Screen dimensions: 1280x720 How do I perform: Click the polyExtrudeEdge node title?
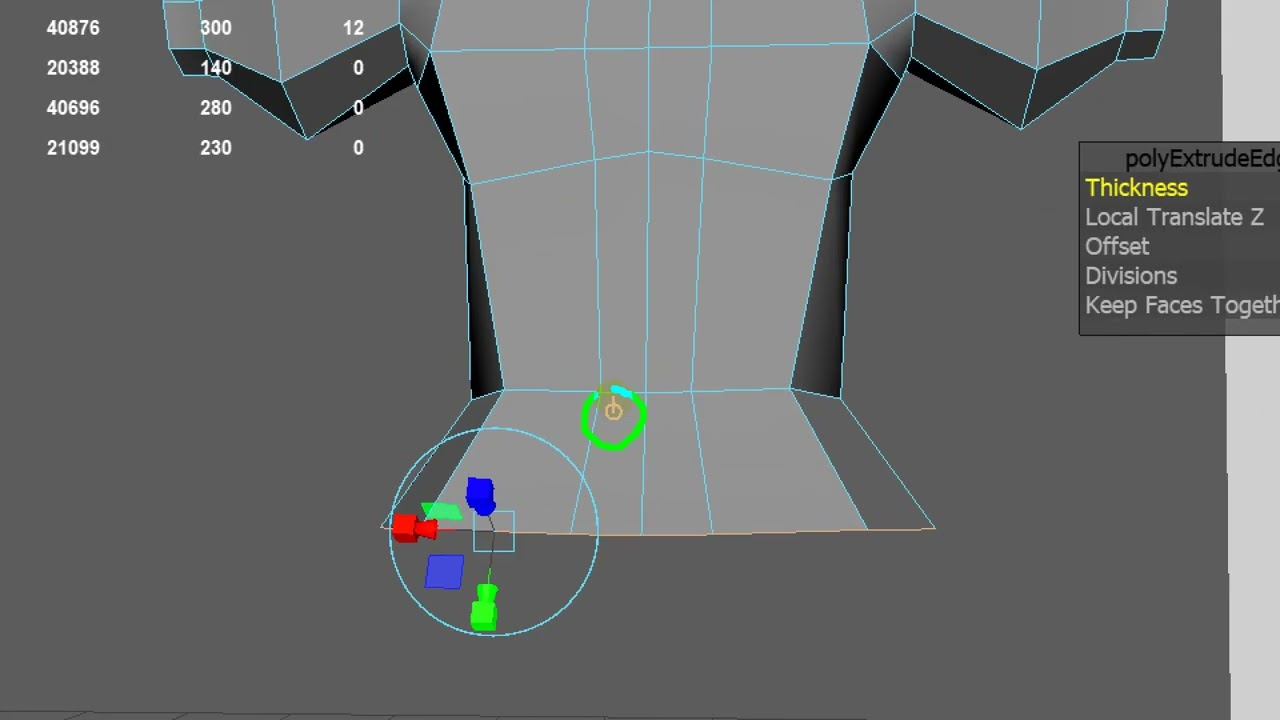pos(1202,159)
